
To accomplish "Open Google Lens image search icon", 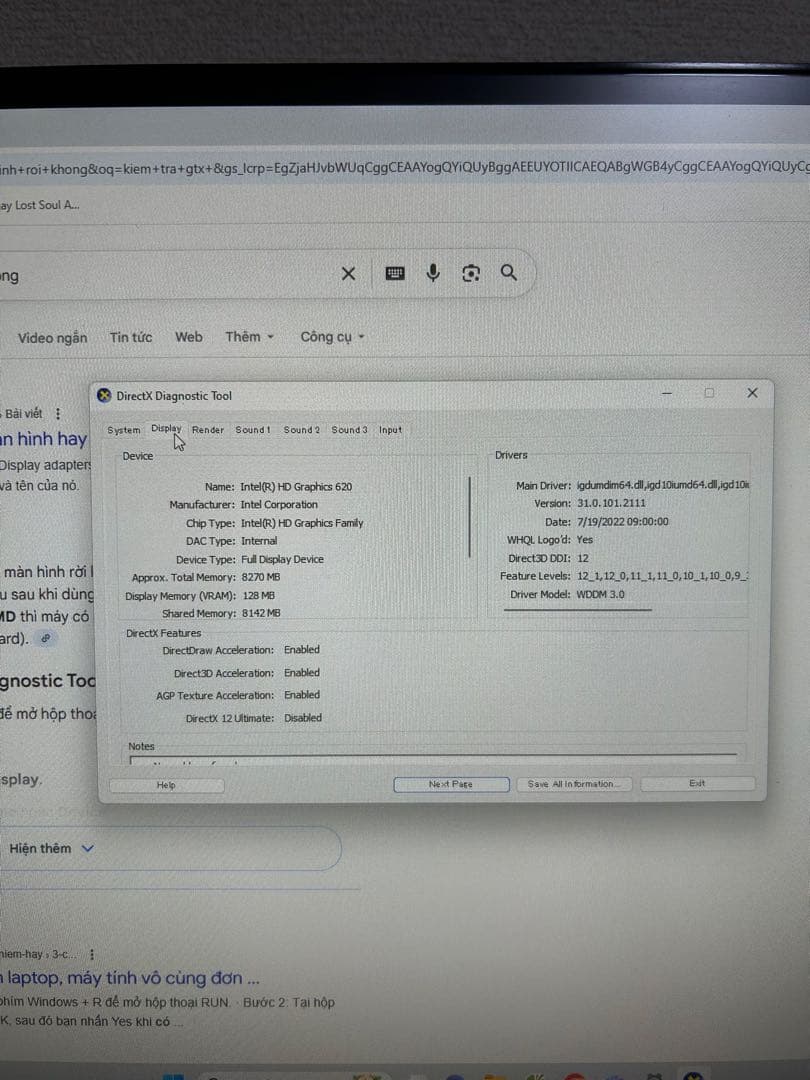I will tap(471, 273).
